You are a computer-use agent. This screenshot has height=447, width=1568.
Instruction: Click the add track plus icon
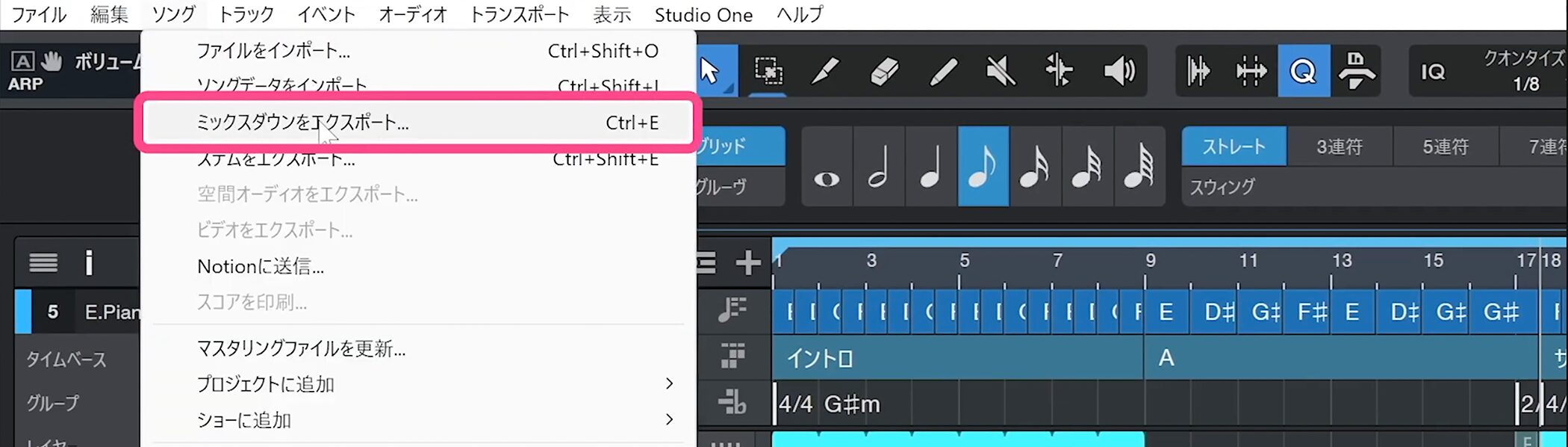(x=747, y=262)
